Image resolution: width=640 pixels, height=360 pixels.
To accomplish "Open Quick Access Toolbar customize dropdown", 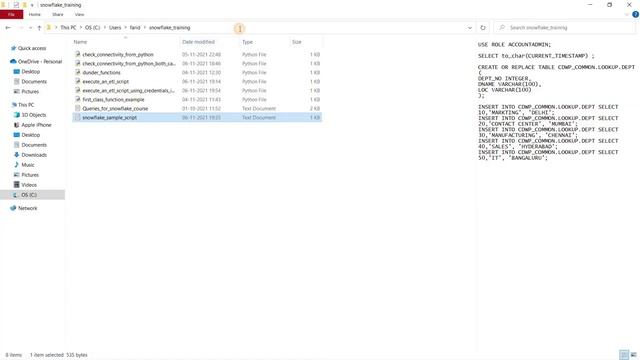I will 32,5.
